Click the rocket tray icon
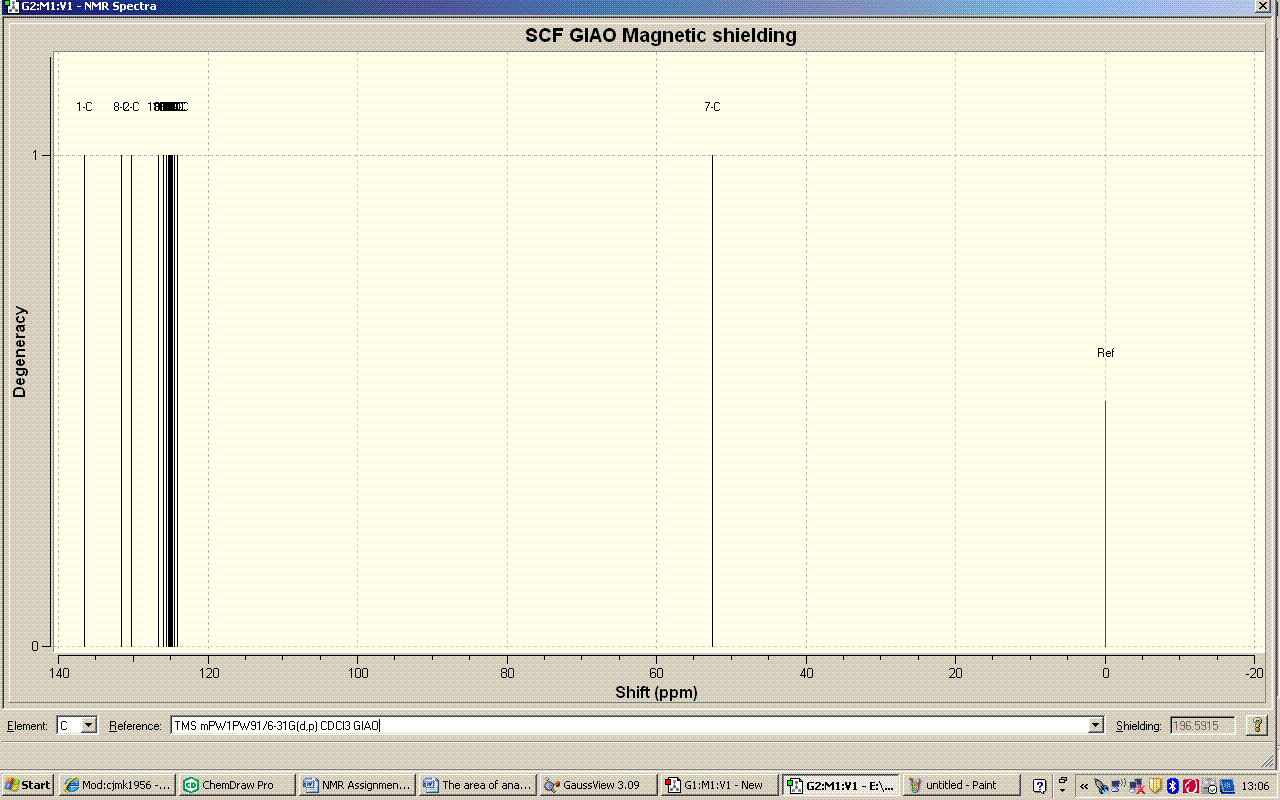The height and width of the screenshot is (800, 1280). coord(1101,786)
